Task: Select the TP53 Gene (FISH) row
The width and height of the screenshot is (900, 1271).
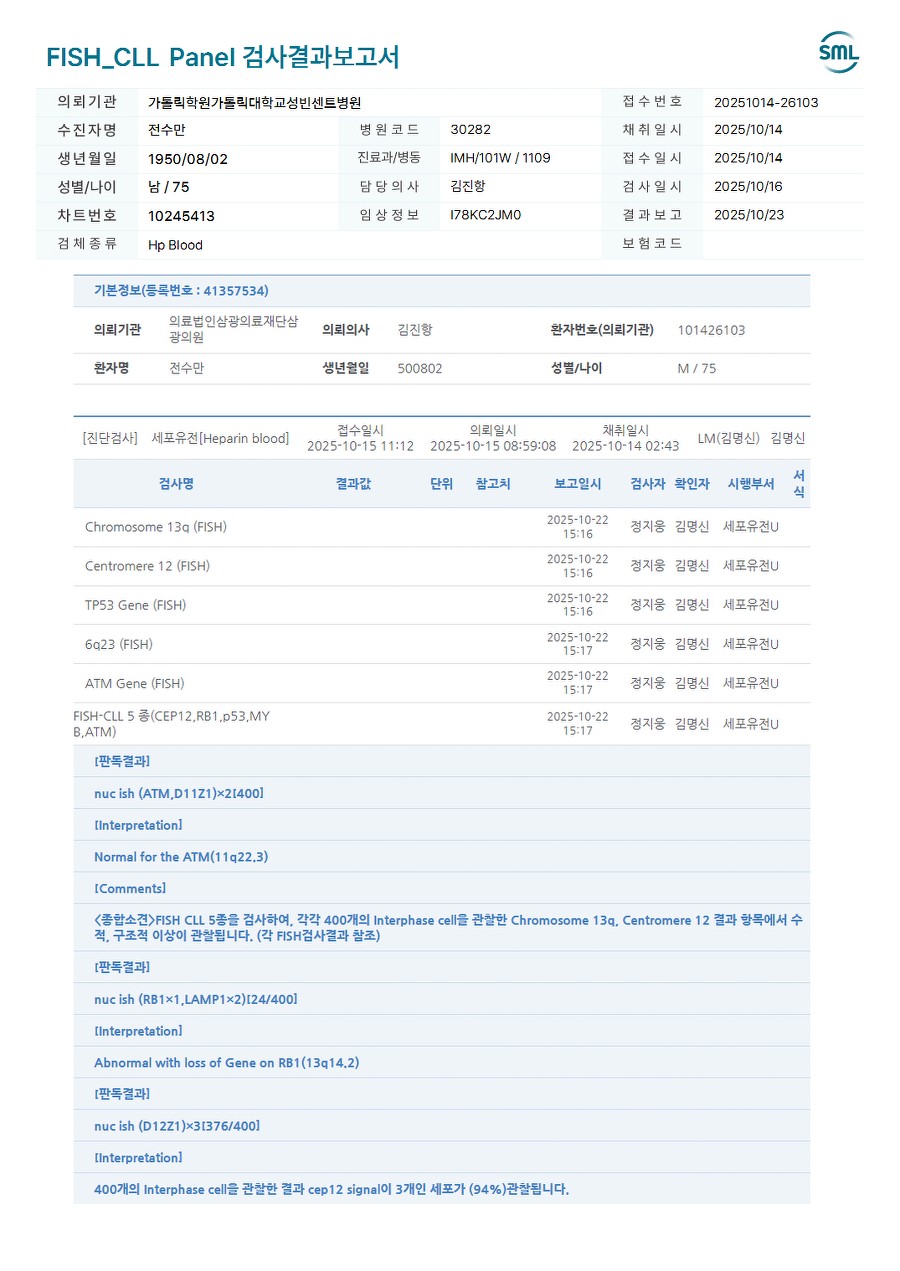Action: point(442,605)
